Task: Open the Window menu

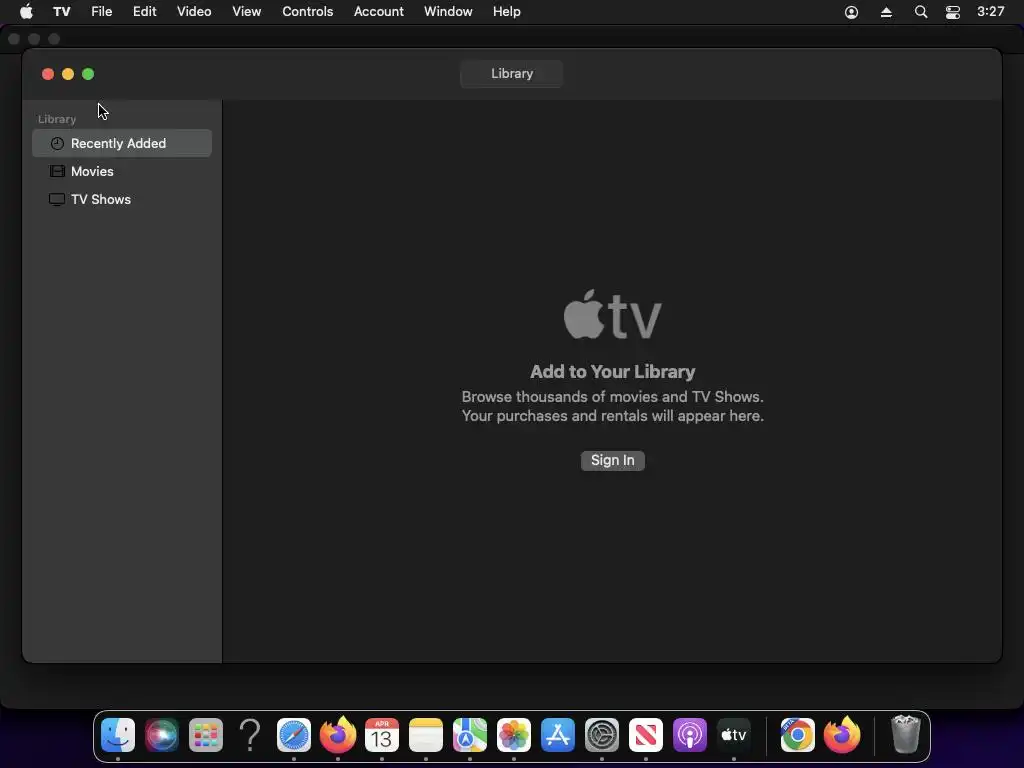Action: [x=448, y=12]
